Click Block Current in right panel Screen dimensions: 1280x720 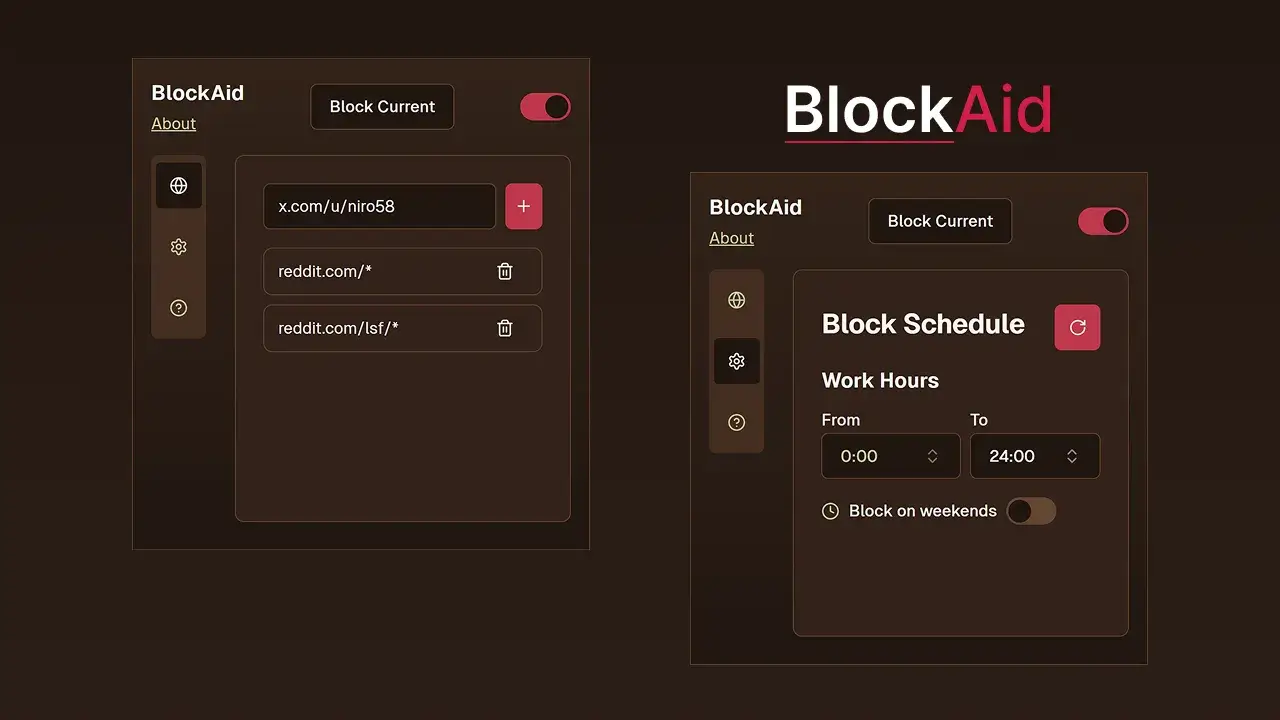(x=940, y=221)
